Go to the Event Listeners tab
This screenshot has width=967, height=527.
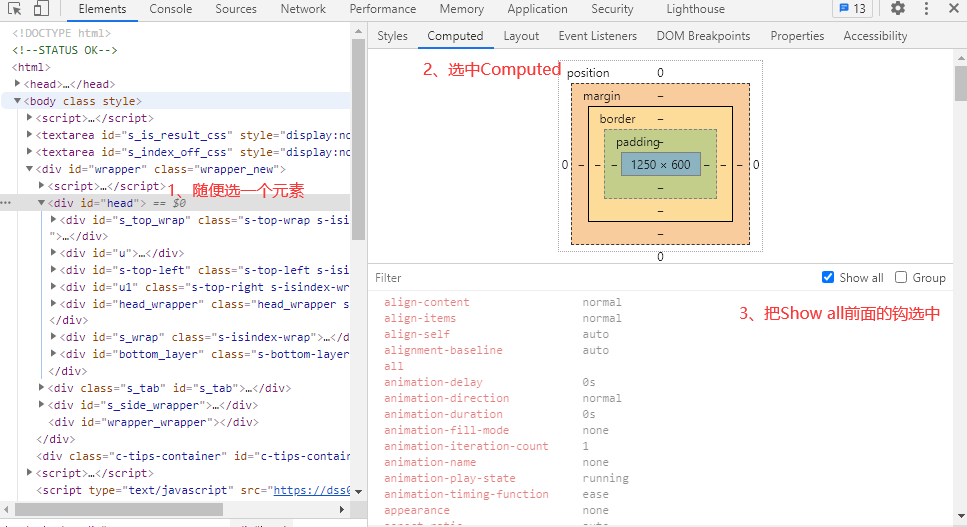pyautogui.click(x=597, y=36)
